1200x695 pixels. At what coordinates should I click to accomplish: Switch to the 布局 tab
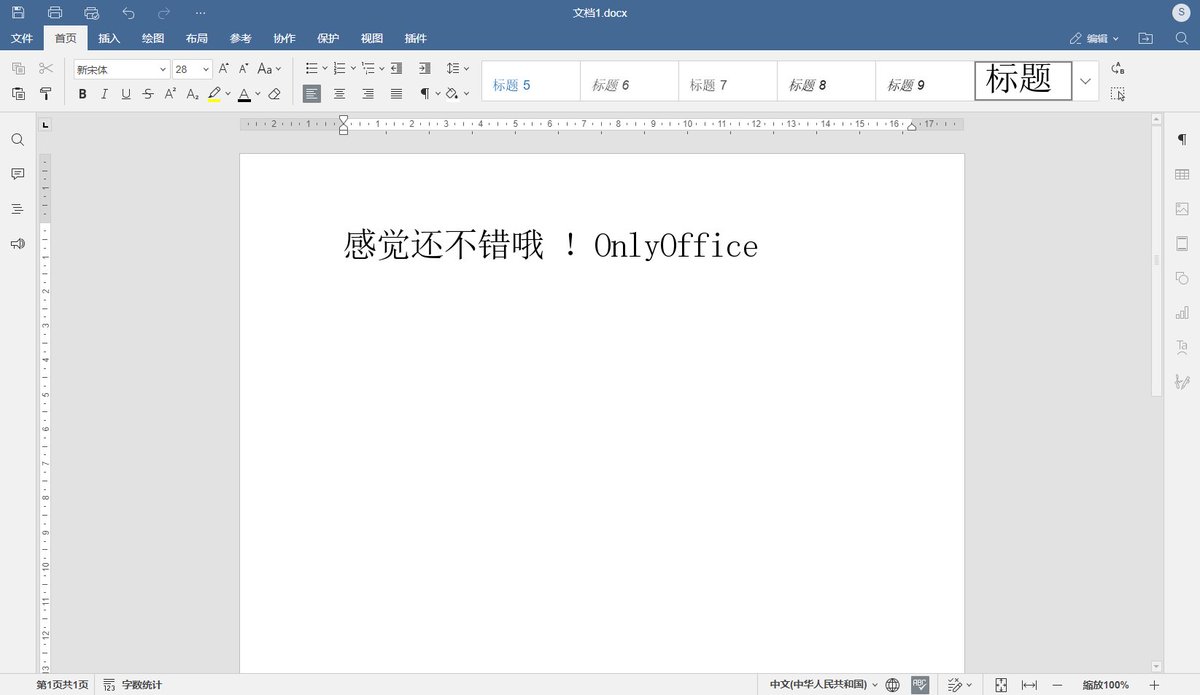(x=197, y=38)
